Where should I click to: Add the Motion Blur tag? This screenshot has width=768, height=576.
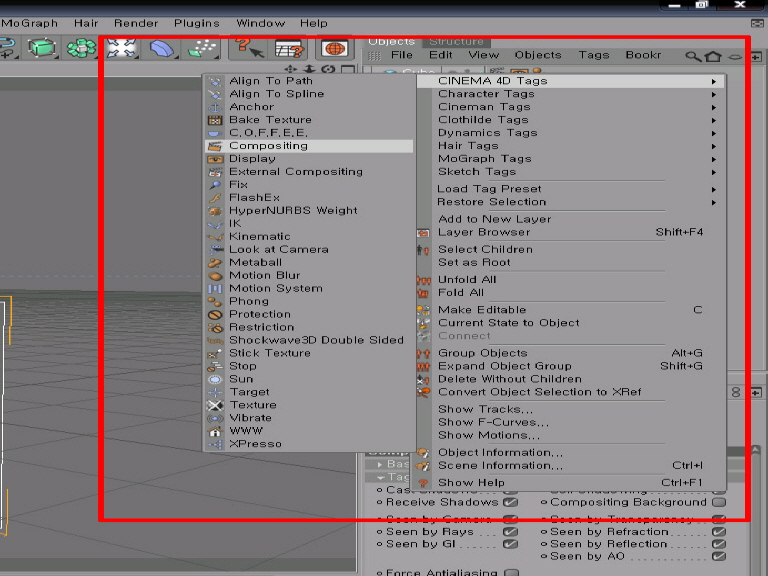pyautogui.click(x=309, y=275)
